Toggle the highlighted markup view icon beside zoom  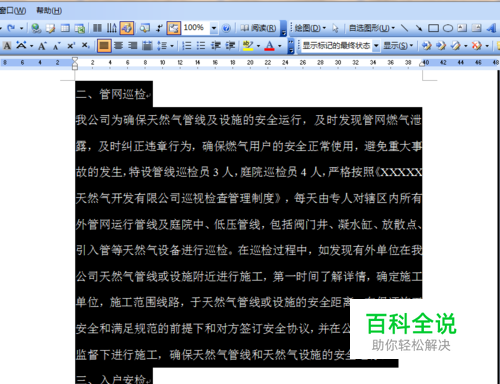174,28
